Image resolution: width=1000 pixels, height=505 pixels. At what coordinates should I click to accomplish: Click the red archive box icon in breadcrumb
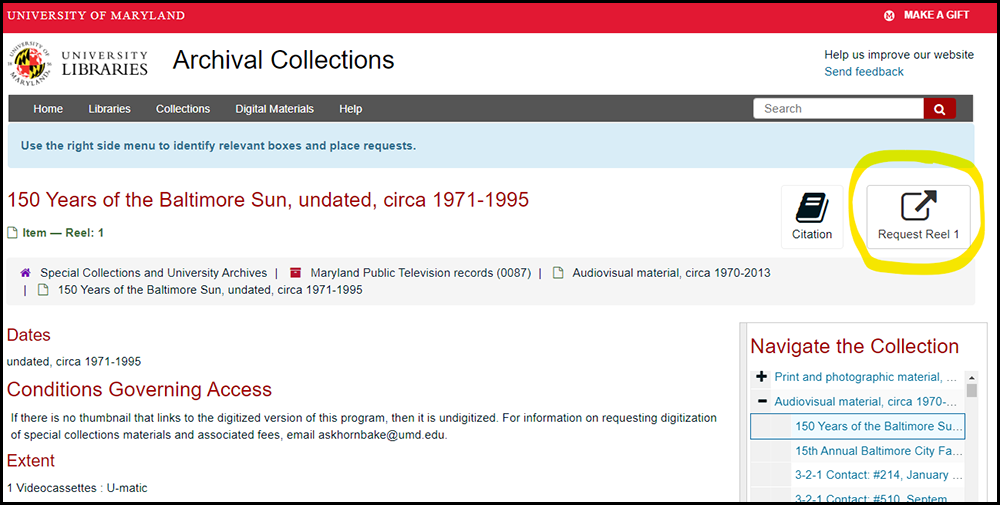[295, 273]
